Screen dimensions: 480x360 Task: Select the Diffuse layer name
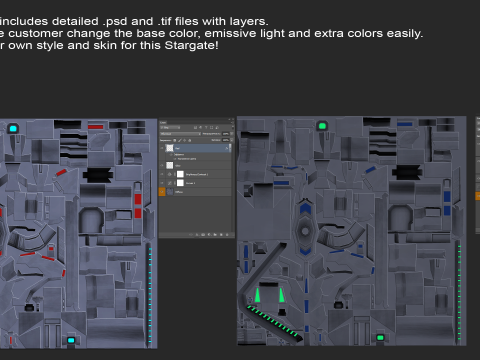(x=179, y=192)
